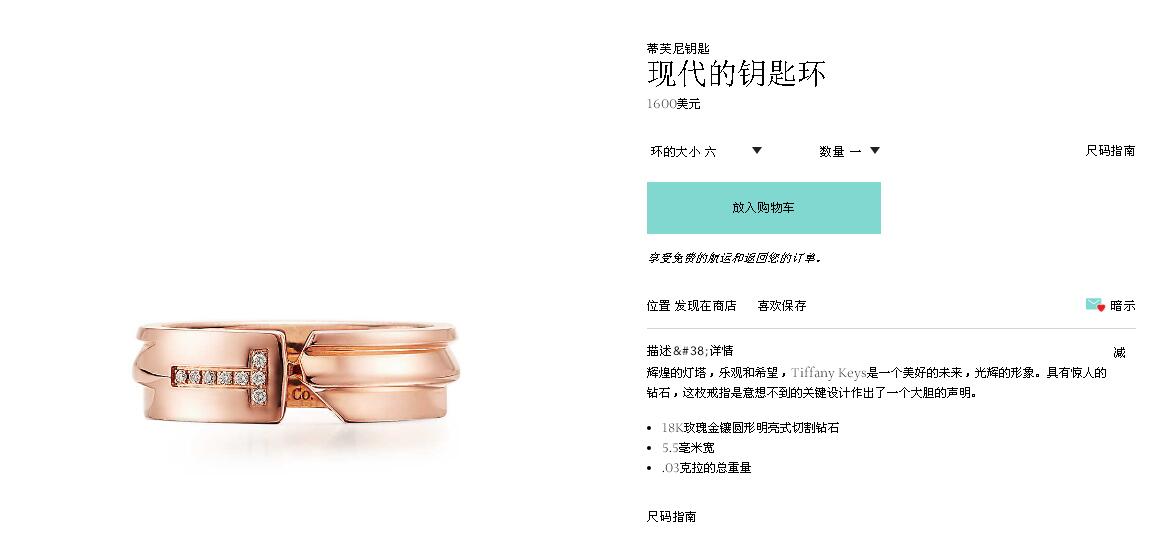The width and height of the screenshot is (1151, 543).
Task: Click the 描述&详情 section heading
Action: (690, 351)
